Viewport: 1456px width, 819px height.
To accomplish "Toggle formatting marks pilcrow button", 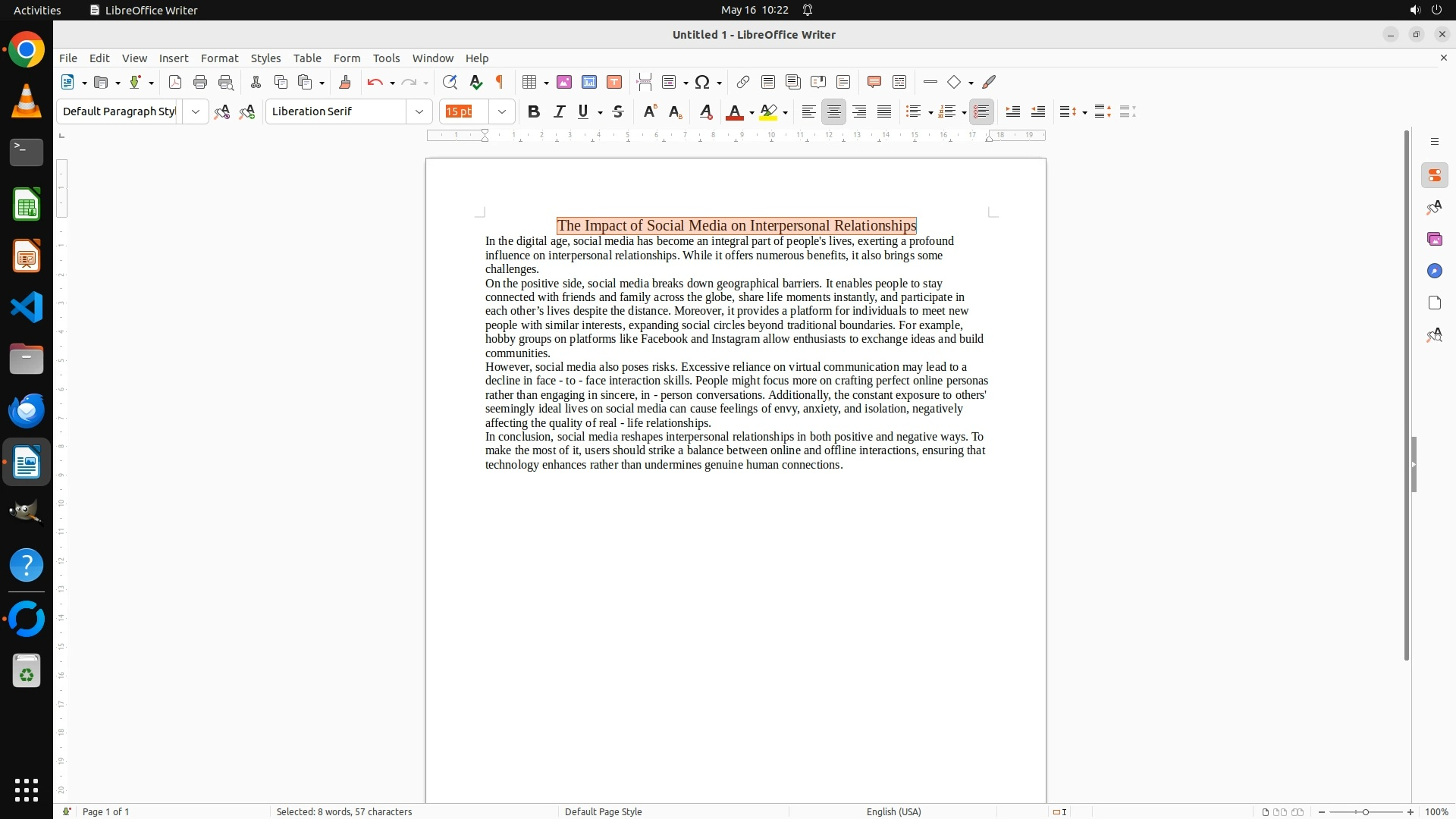I will (x=500, y=82).
